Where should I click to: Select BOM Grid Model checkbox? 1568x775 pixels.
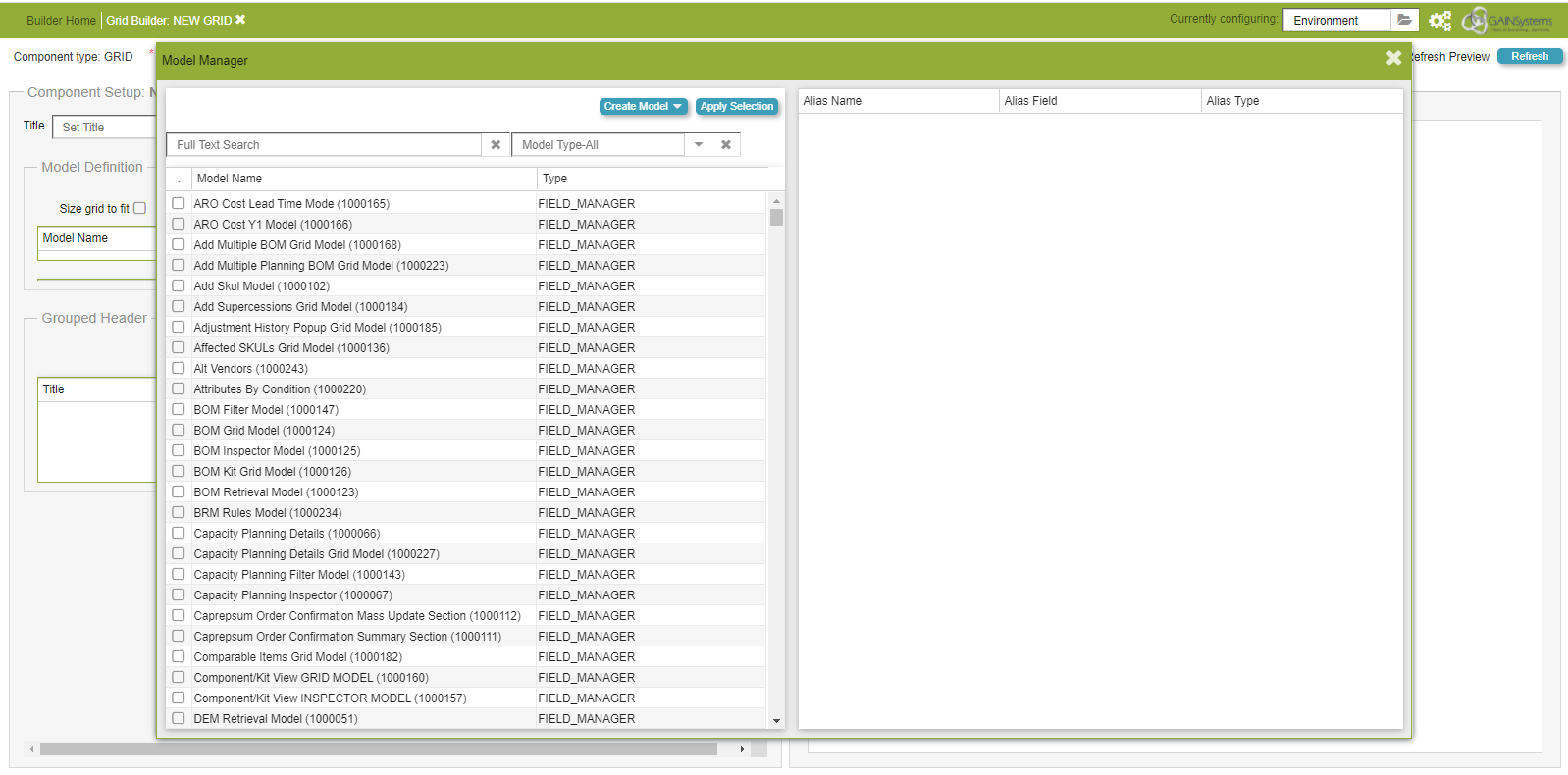[x=179, y=431]
